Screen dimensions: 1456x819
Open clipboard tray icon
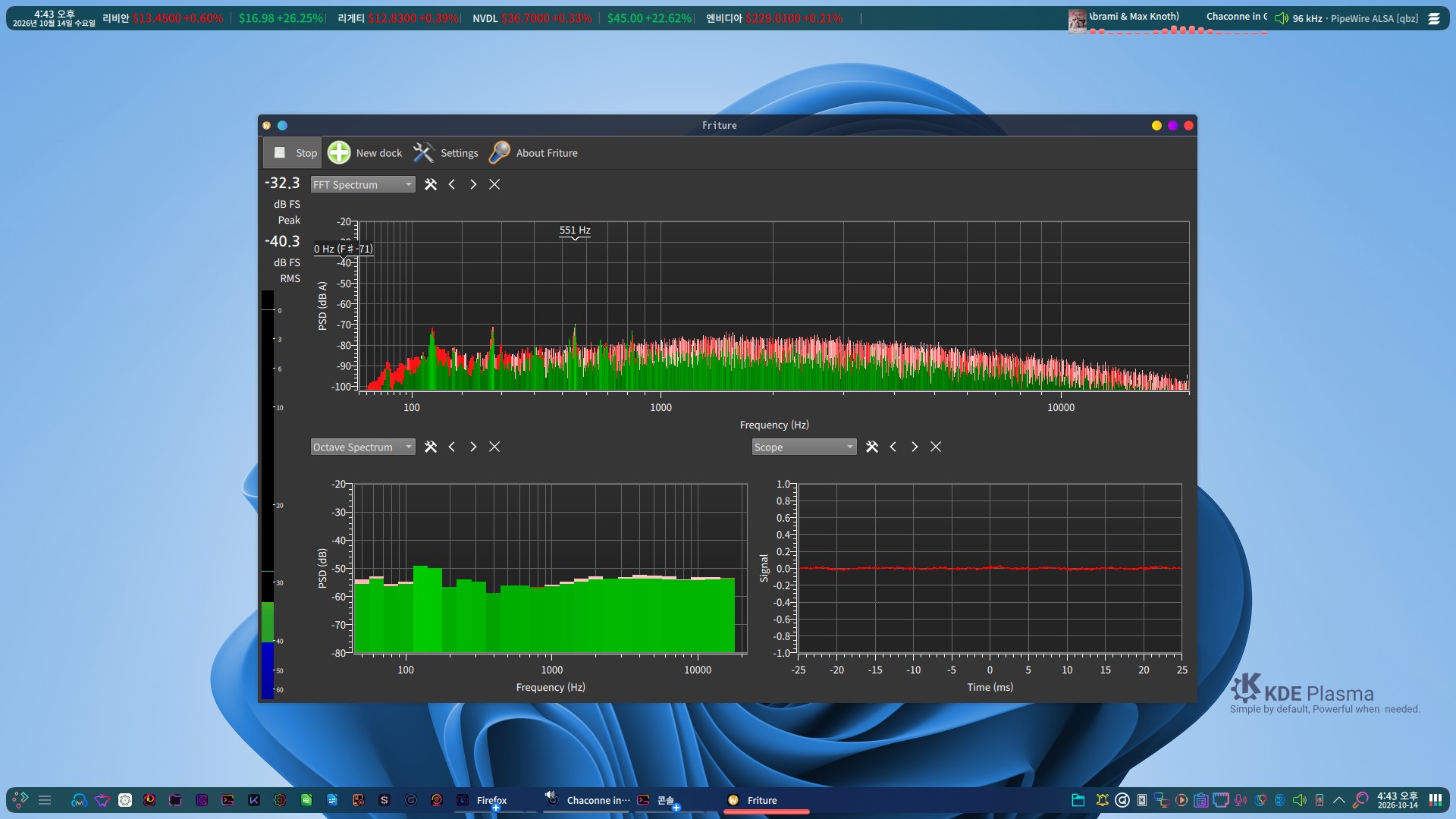(x=1201, y=800)
